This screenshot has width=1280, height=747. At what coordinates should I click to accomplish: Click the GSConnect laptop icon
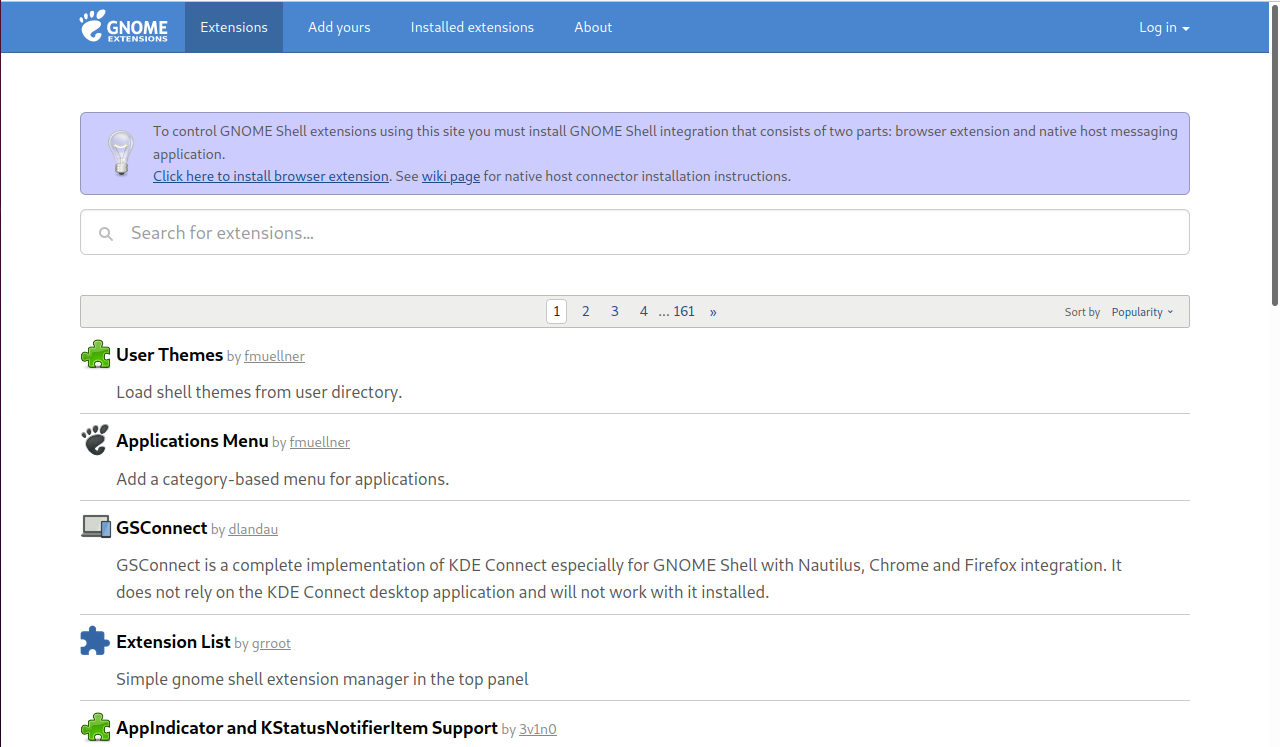(x=95, y=527)
